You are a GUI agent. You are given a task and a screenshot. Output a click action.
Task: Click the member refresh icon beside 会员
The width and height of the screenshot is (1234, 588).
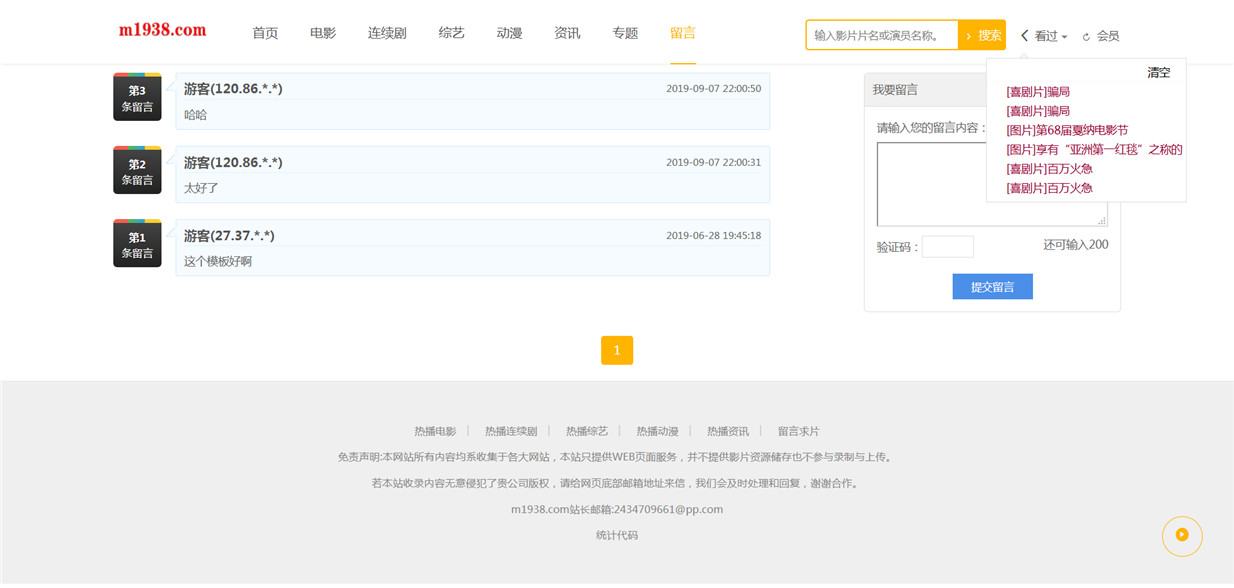pyautogui.click(x=1086, y=36)
